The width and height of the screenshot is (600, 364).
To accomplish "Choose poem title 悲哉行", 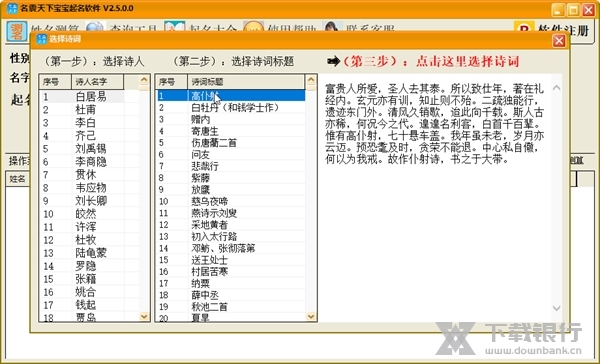I will pos(205,166).
